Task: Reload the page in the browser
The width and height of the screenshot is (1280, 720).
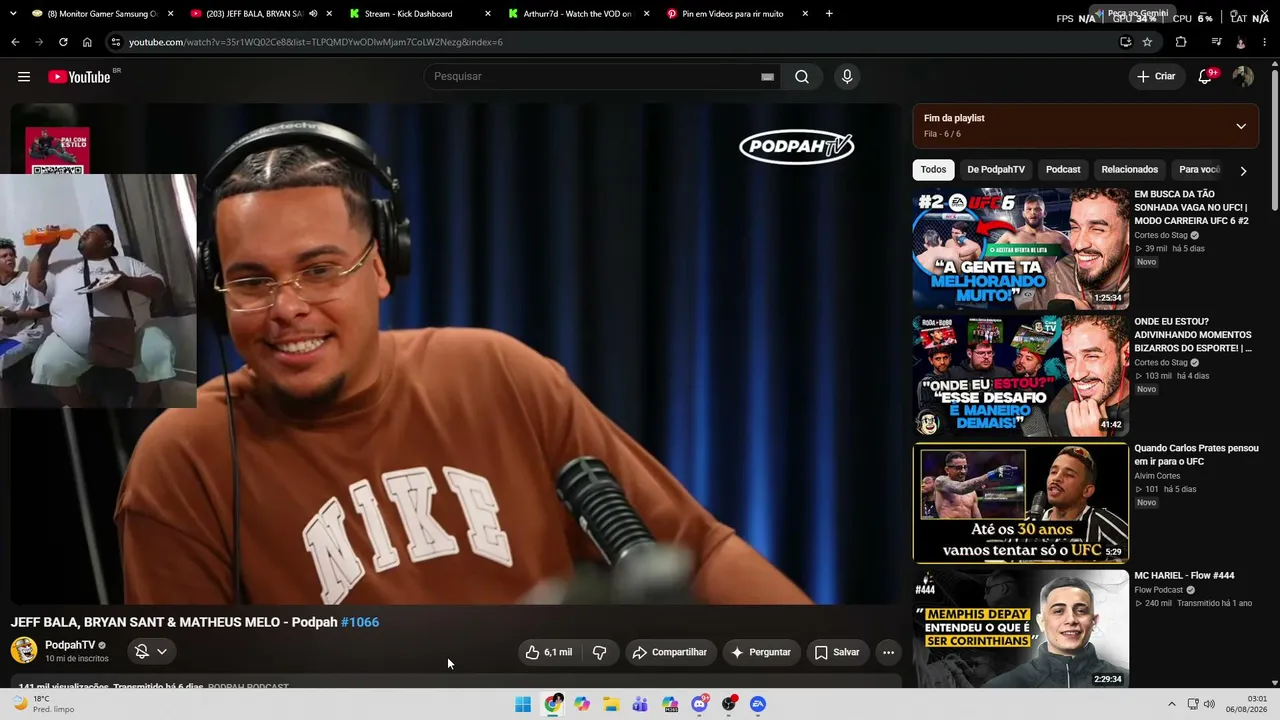Action: click(63, 42)
